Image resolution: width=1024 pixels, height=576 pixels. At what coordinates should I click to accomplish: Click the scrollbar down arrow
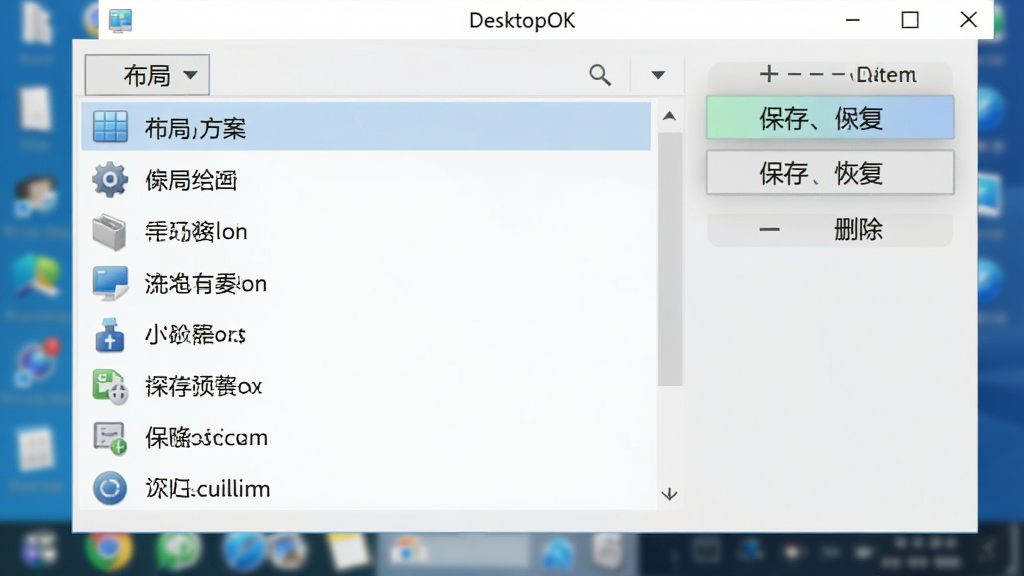pyautogui.click(x=669, y=494)
